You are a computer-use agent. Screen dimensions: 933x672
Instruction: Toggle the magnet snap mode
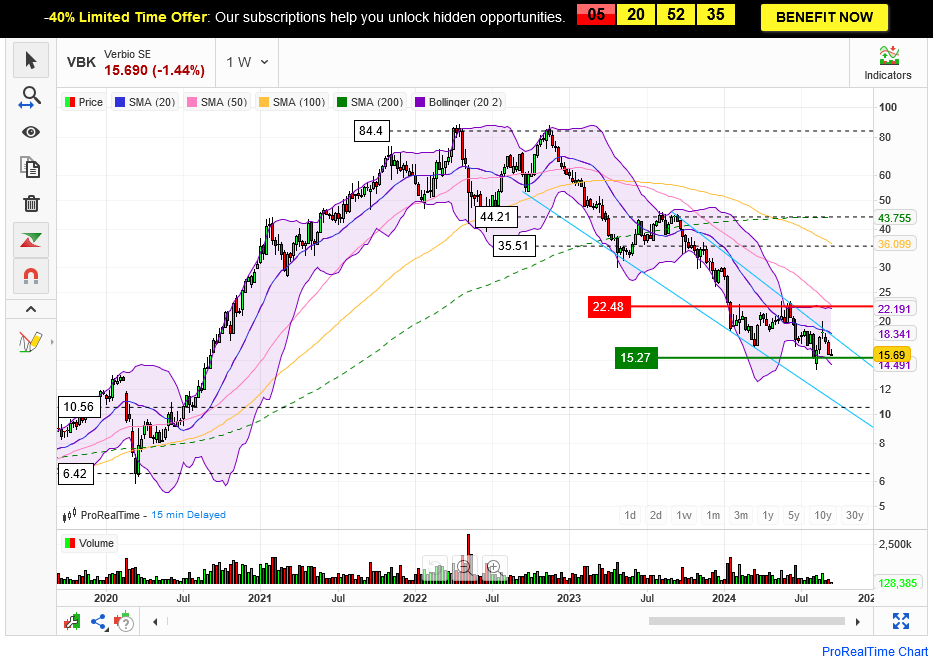(30, 275)
